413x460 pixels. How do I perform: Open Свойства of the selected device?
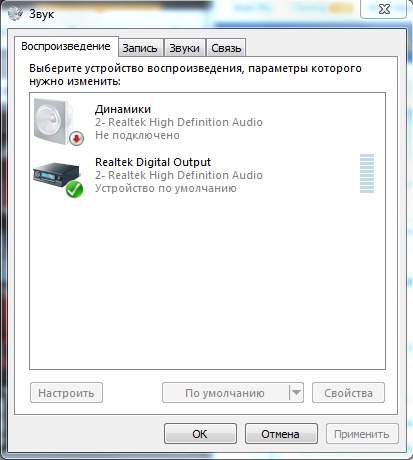click(348, 393)
